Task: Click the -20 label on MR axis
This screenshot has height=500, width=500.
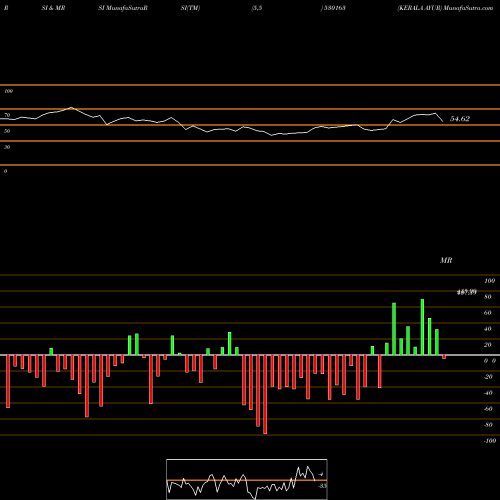Action: [488, 377]
